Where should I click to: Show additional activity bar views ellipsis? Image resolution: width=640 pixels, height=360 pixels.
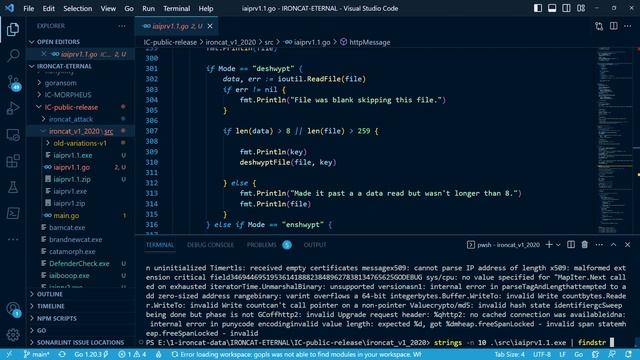(13, 240)
